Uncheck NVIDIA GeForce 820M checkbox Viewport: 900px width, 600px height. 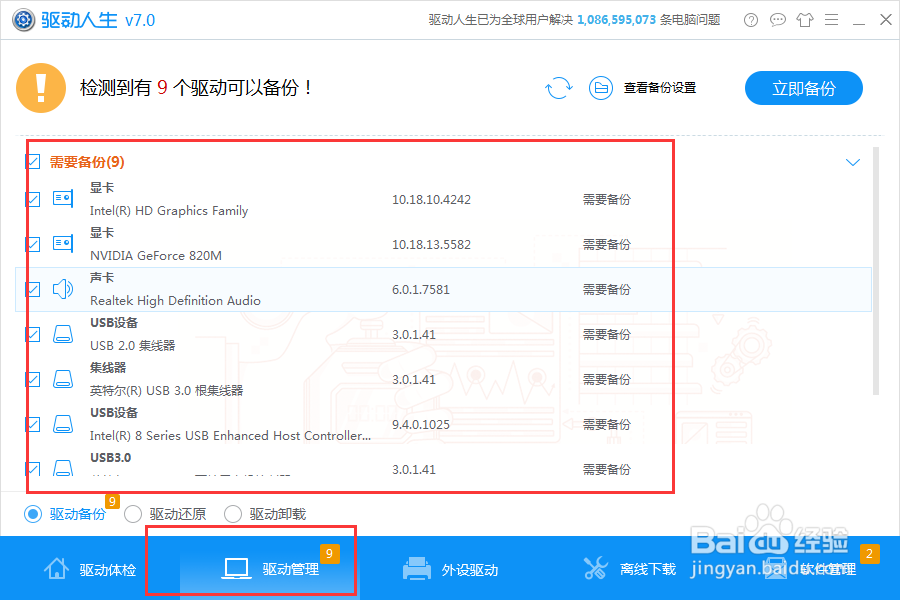(33, 244)
